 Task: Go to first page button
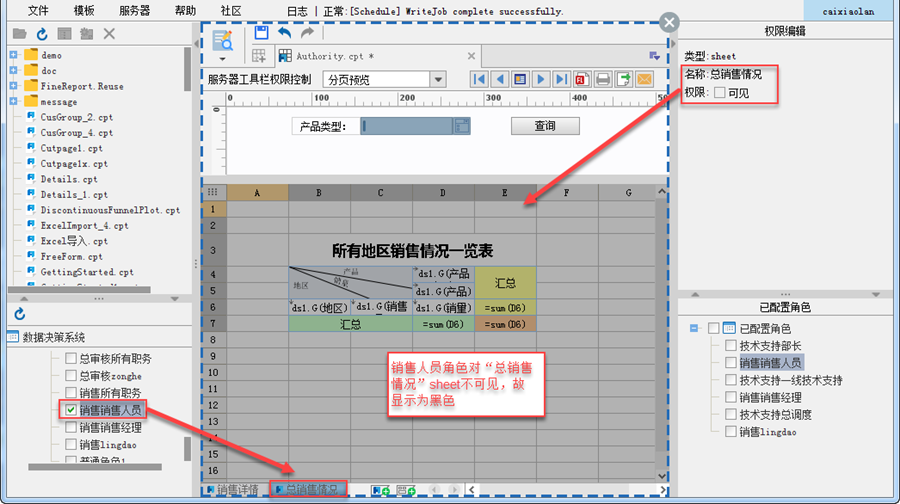pyautogui.click(x=479, y=79)
